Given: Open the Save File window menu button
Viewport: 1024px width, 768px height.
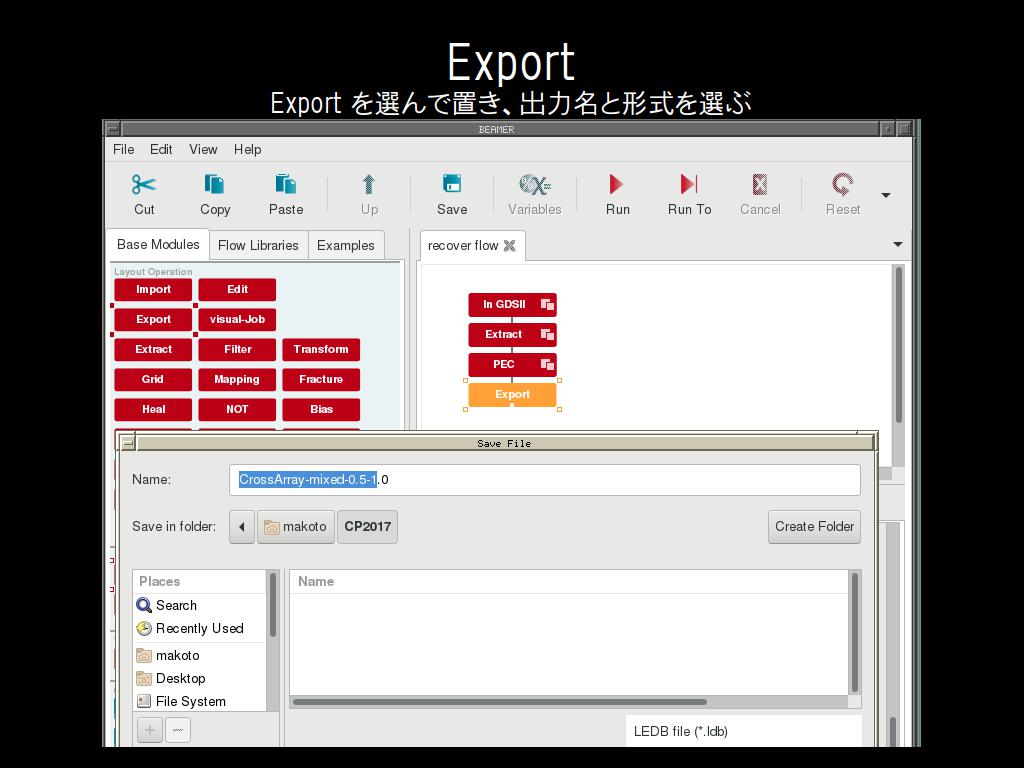Looking at the screenshot, I should pyautogui.click(x=128, y=443).
